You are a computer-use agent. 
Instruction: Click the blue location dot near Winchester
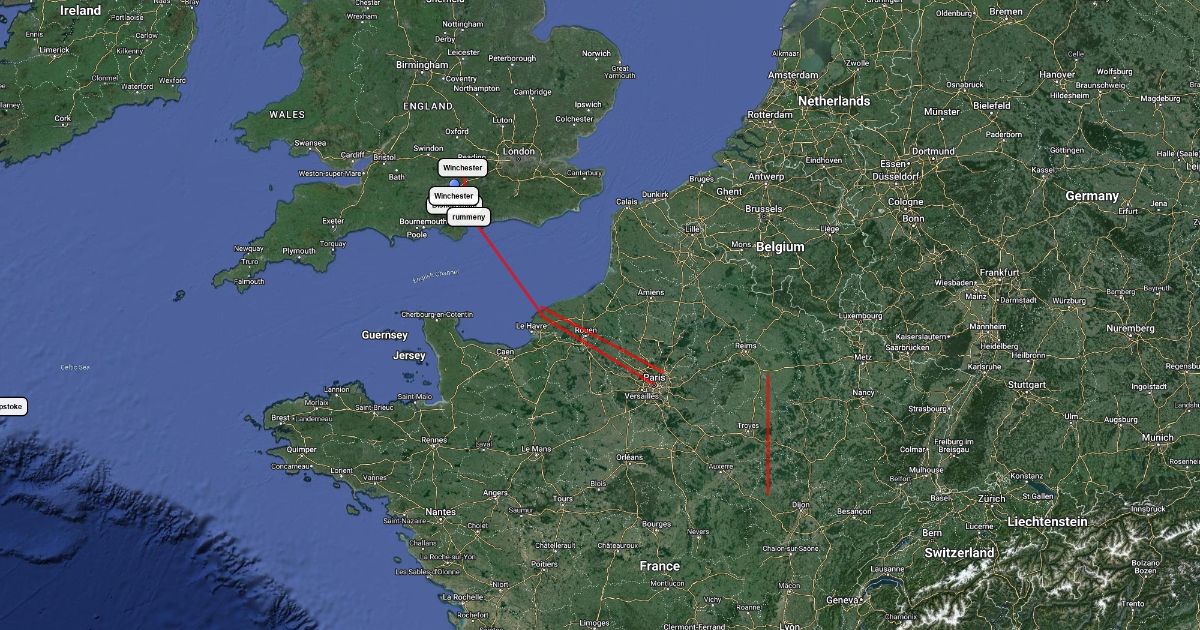[x=455, y=183]
